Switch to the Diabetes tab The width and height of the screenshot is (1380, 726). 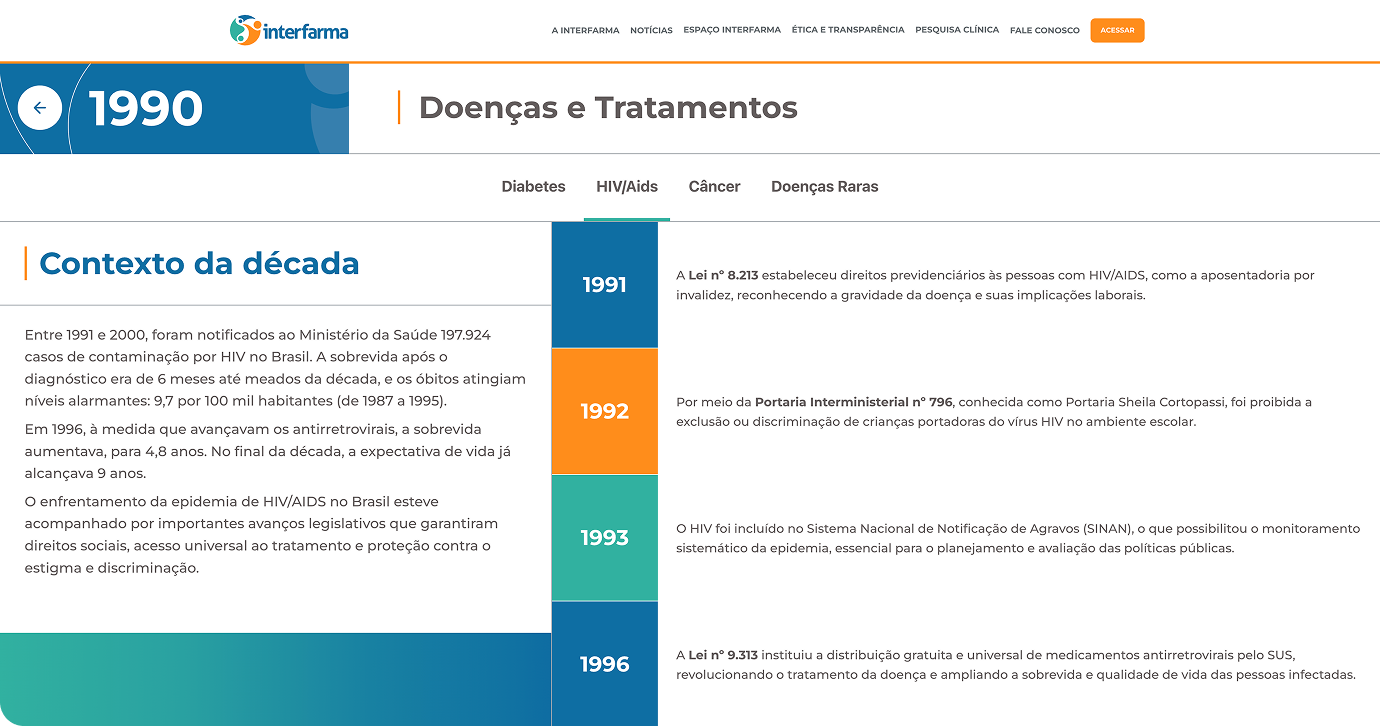click(533, 187)
